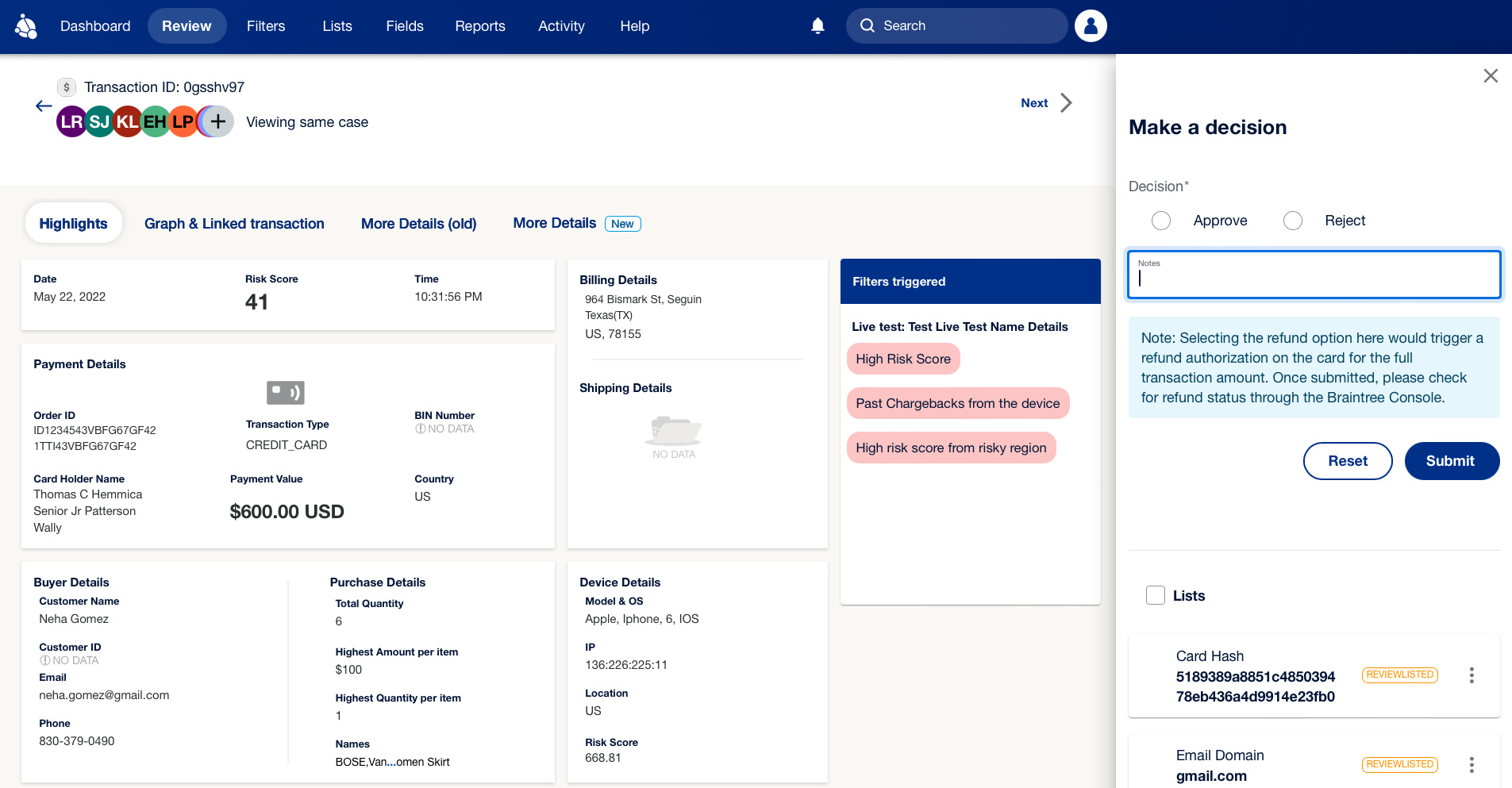Image resolution: width=1512 pixels, height=788 pixels.
Task: Click the app logo in the navbar
Action: pyautogui.click(x=26, y=26)
